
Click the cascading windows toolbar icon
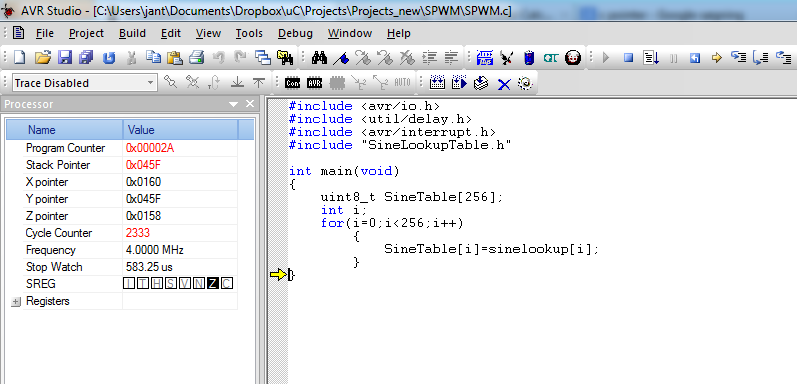coord(263,57)
